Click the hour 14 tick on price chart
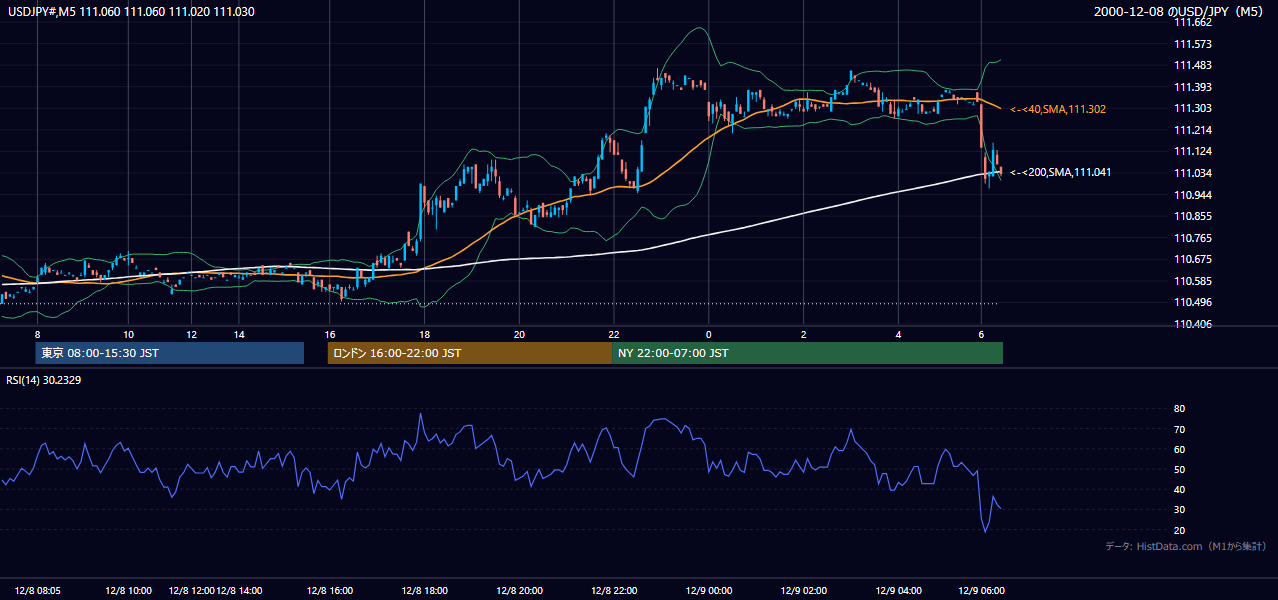Screen dimensions: 1278x600 coord(239,334)
